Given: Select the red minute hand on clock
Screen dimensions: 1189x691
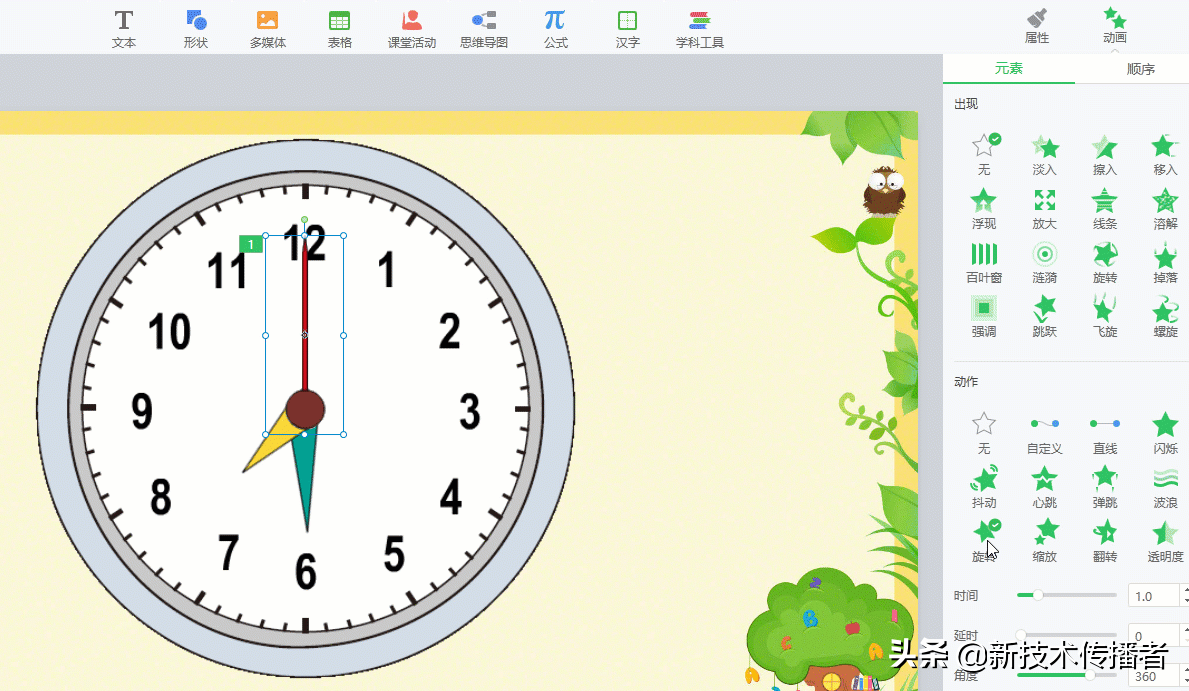Looking at the screenshot, I should tap(305, 315).
